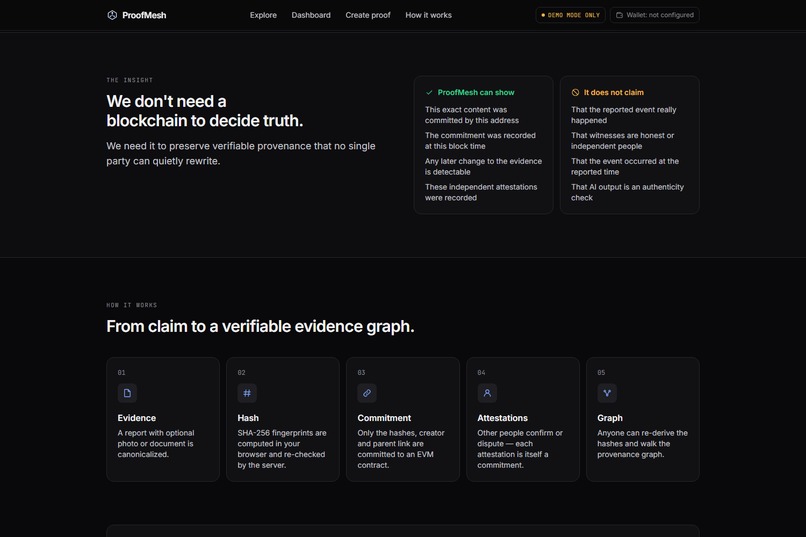Click the Wallet: not configured button
Image resolution: width=806 pixels, height=537 pixels.
pyautogui.click(x=654, y=15)
